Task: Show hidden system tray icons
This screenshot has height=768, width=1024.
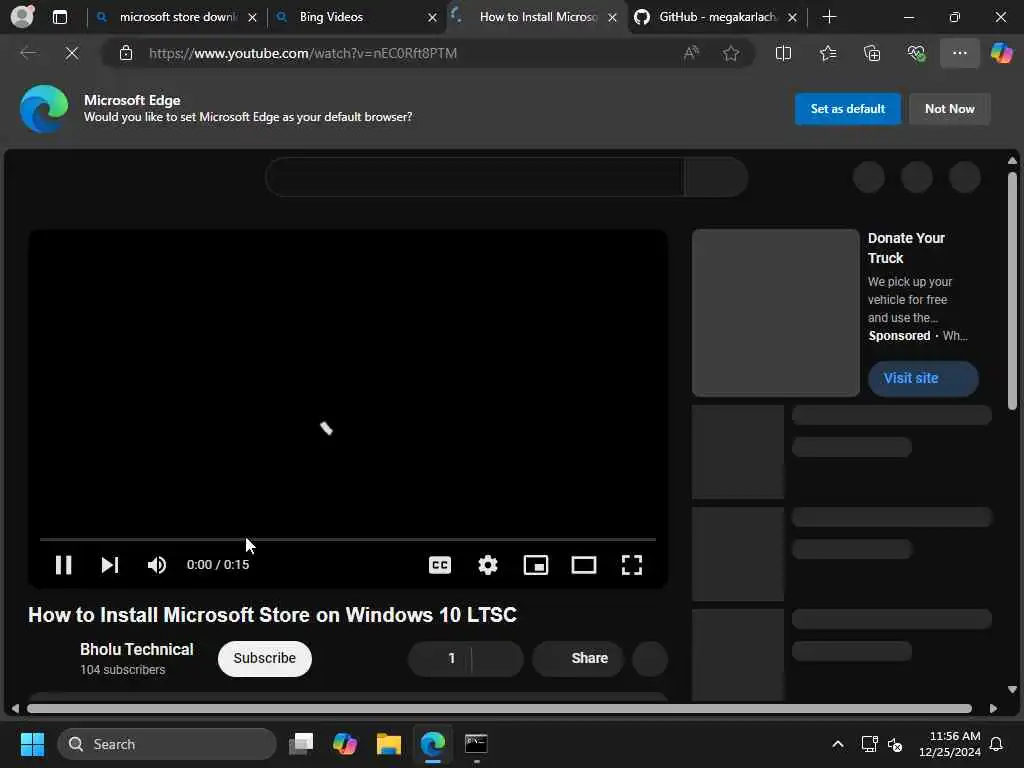Action: tap(838, 744)
